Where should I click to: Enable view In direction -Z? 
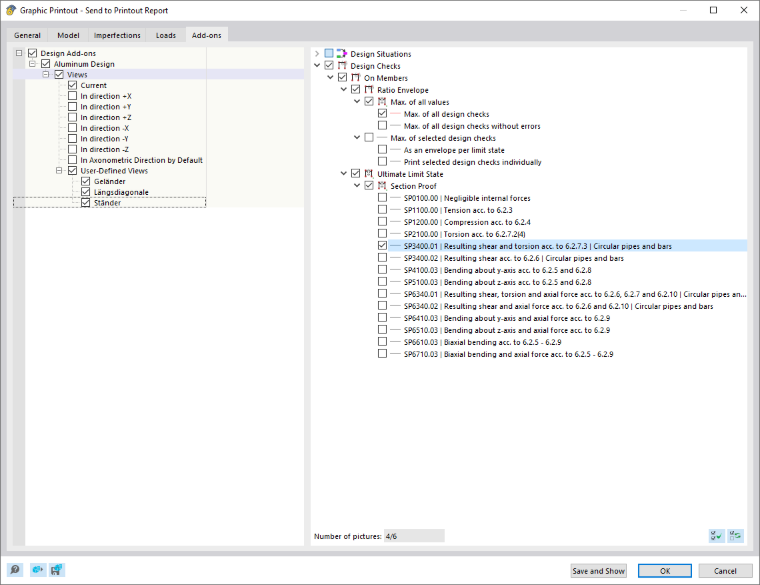click(x=73, y=149)
